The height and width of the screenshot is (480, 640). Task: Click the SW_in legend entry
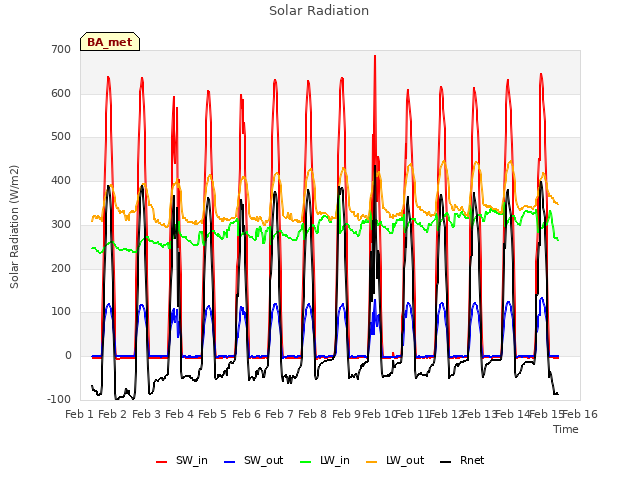click(182, 460)
